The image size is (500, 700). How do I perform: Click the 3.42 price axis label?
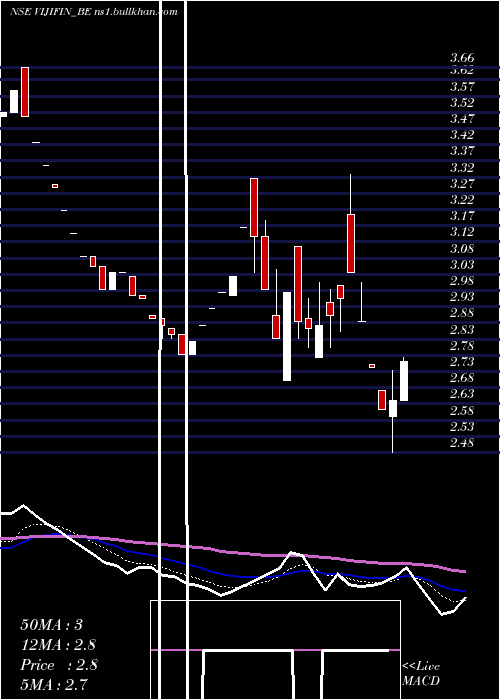tap(462, 134)
